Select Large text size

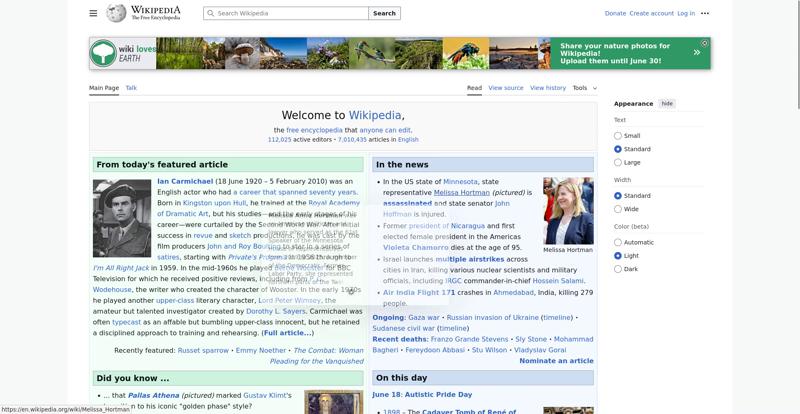pos(618,162)
